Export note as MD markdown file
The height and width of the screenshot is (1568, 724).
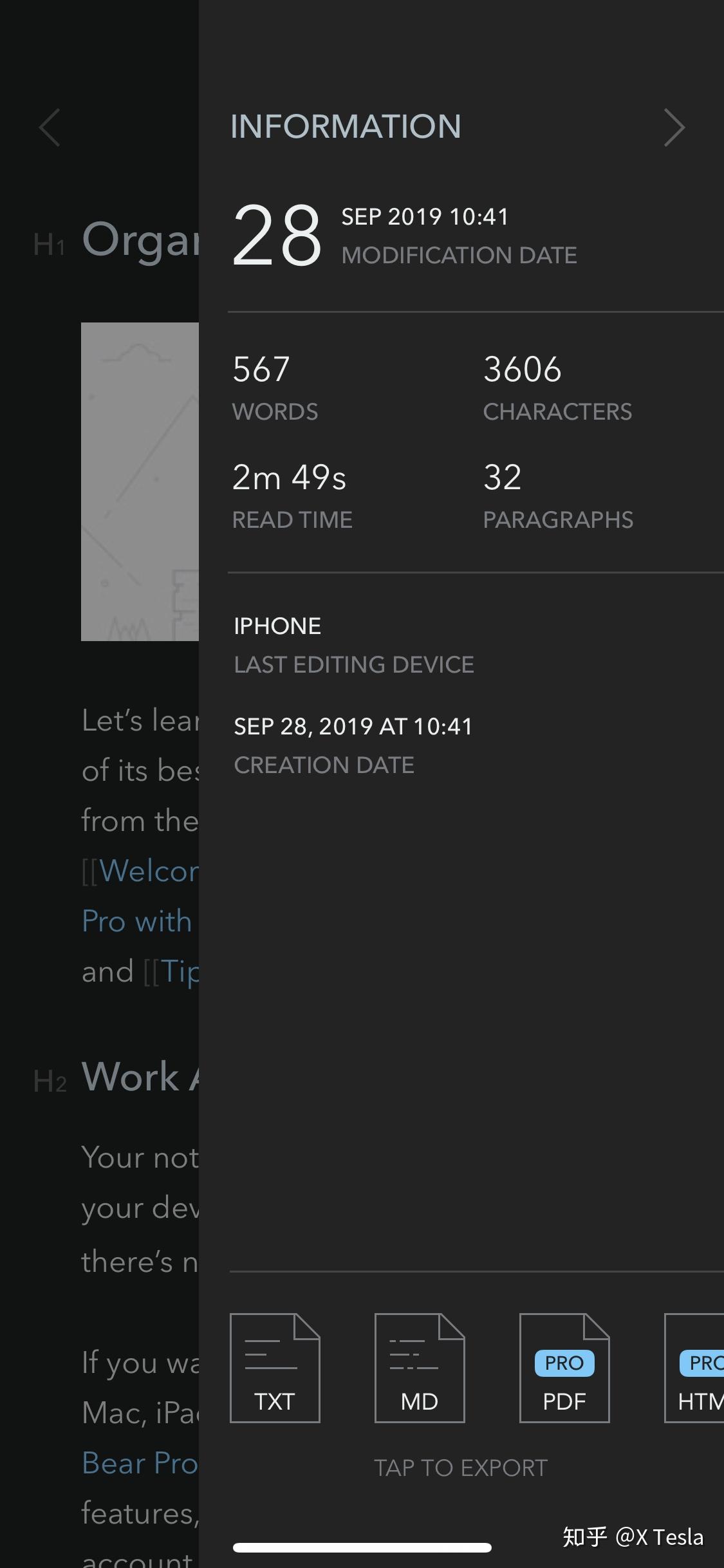tap(420, 1368)
